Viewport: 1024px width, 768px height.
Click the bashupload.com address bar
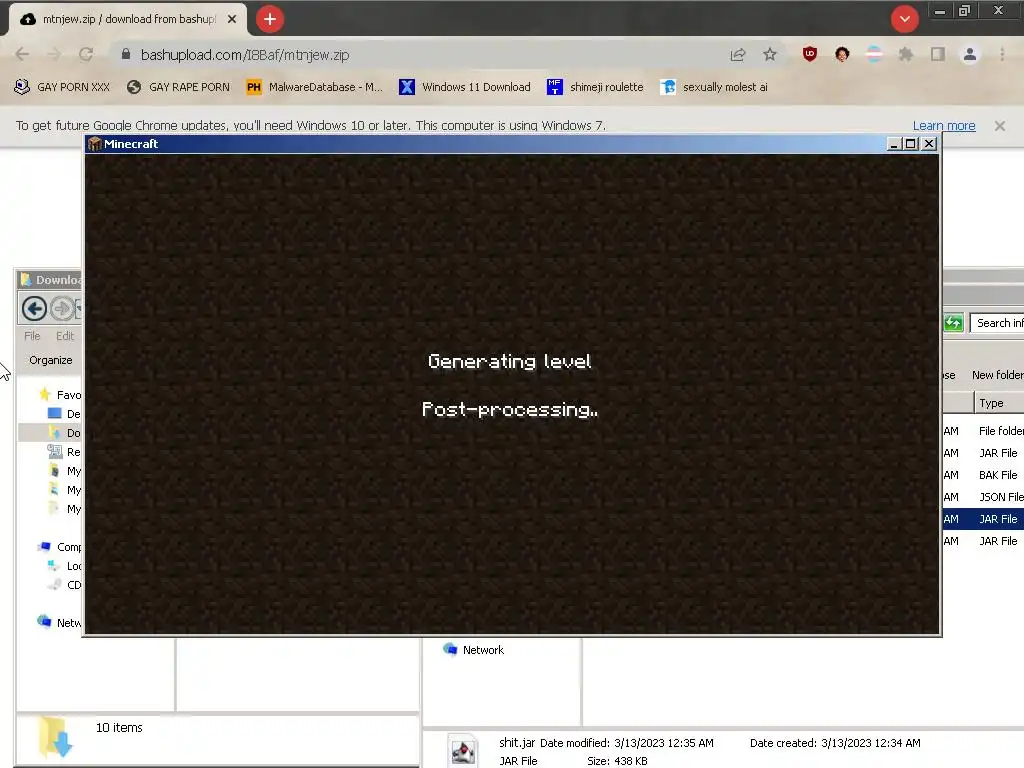418,55
